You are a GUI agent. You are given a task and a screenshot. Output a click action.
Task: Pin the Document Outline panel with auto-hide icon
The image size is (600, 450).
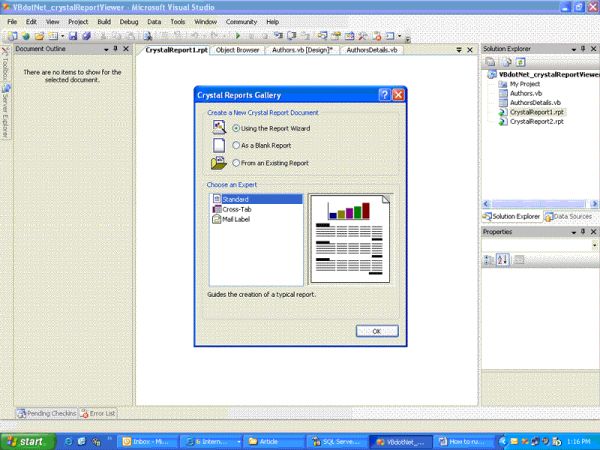pyautogui.click(x=116, y=49)
